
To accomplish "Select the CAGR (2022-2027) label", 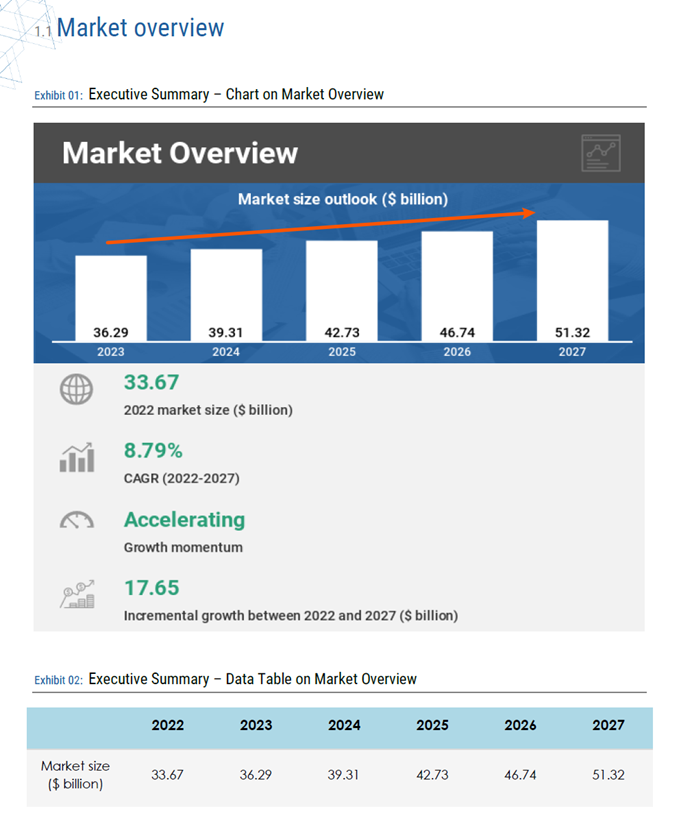I will pos(182,478).
